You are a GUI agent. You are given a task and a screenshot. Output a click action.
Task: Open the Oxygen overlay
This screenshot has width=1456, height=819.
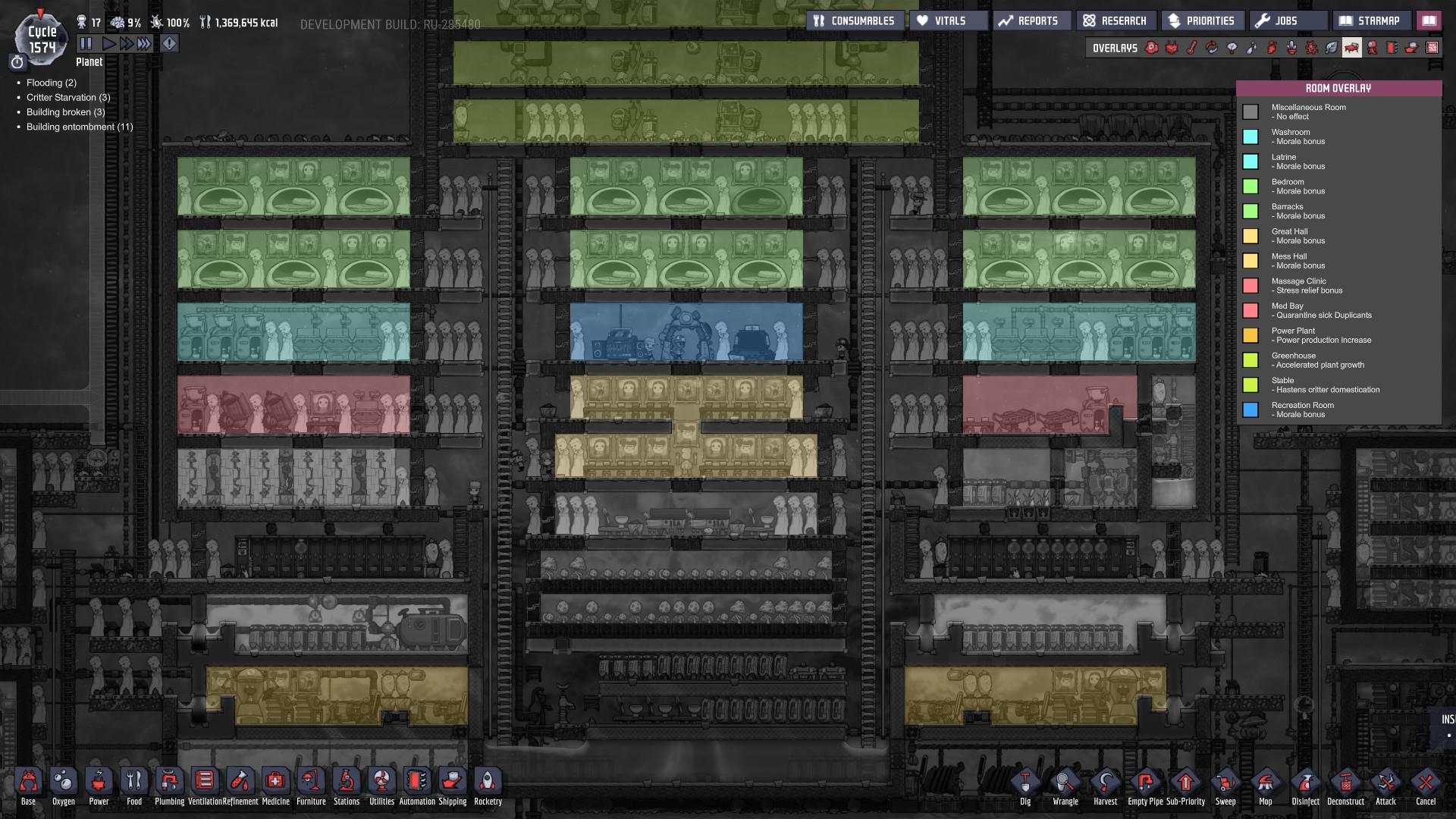coord(1152,48)
